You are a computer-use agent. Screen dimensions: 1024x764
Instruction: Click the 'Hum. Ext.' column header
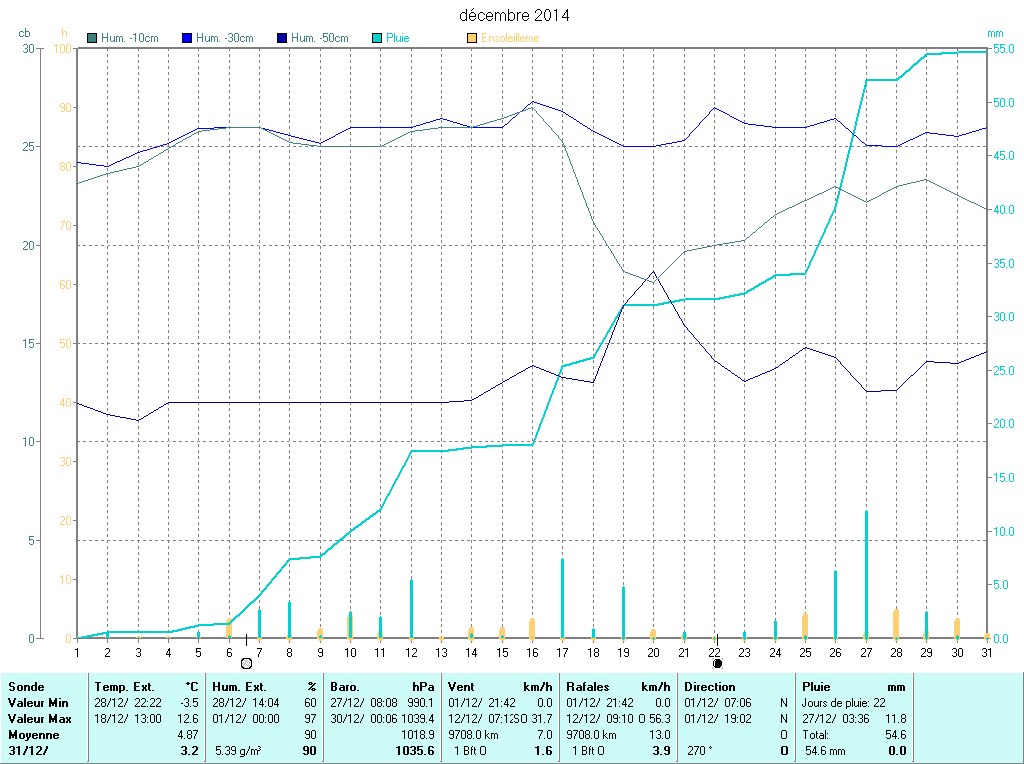pos(241,687)
